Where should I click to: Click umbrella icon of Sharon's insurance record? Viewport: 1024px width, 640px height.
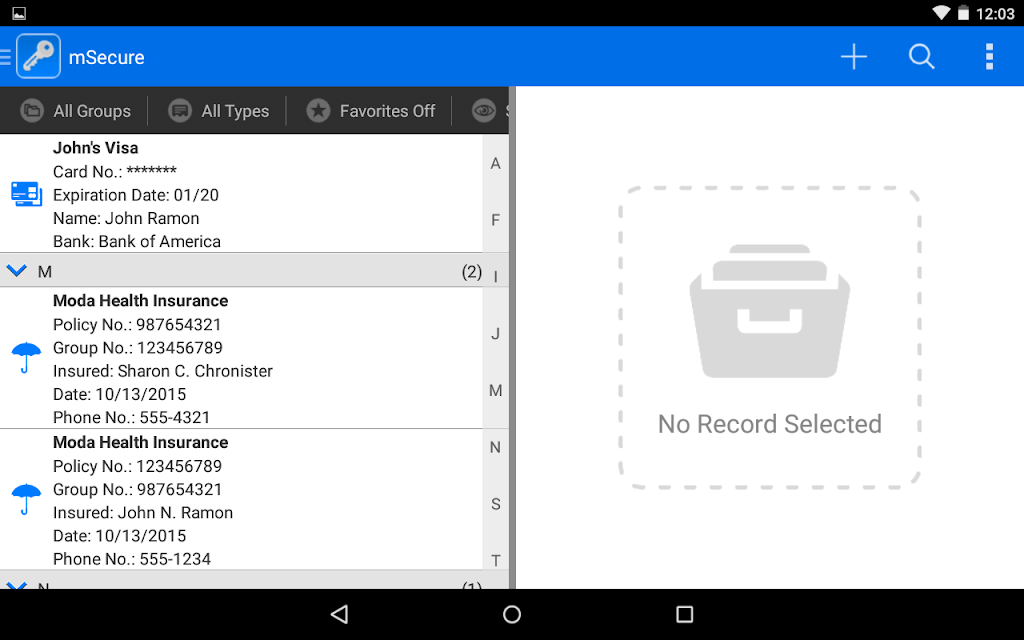pyautogui.click(x=26, y=358)
